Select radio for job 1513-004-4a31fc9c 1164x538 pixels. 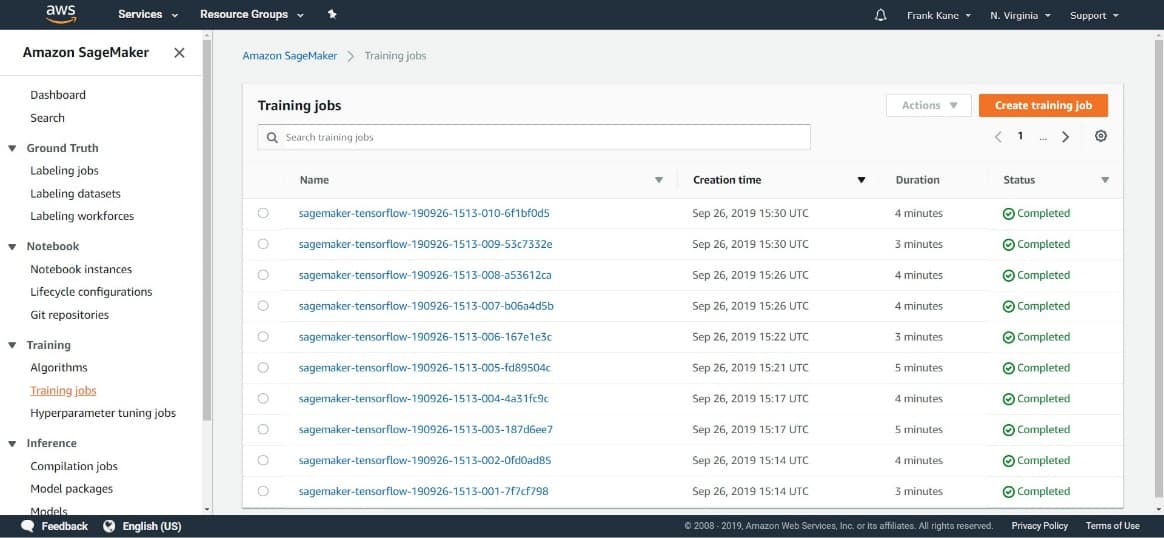pyautogui.click(x=263, y=398)
